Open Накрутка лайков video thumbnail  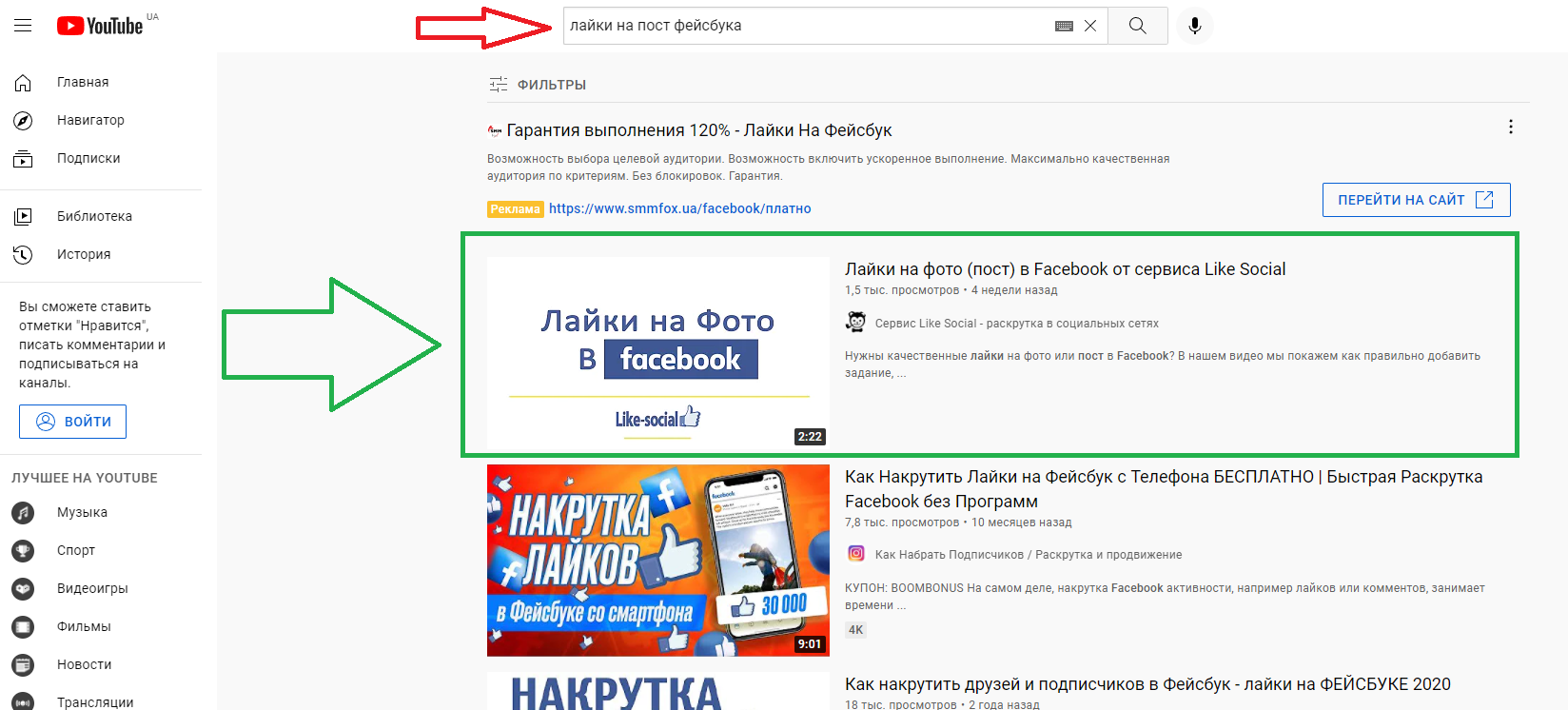tap(658, 561)
